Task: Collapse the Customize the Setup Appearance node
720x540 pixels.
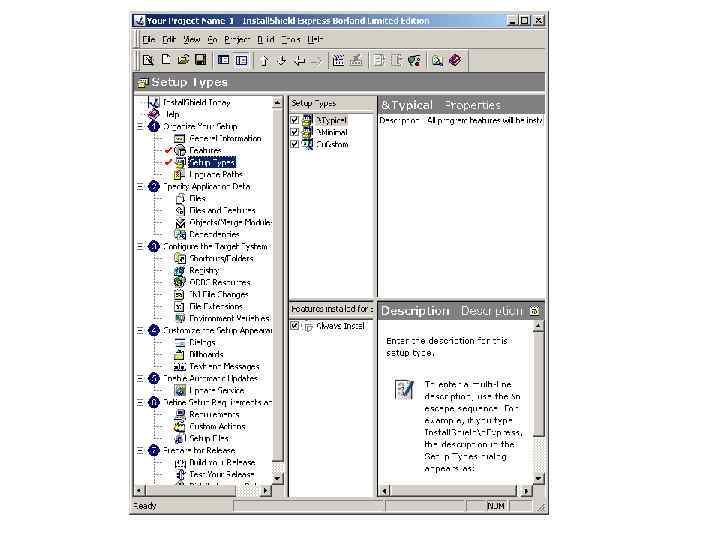Action: point(140,330)
